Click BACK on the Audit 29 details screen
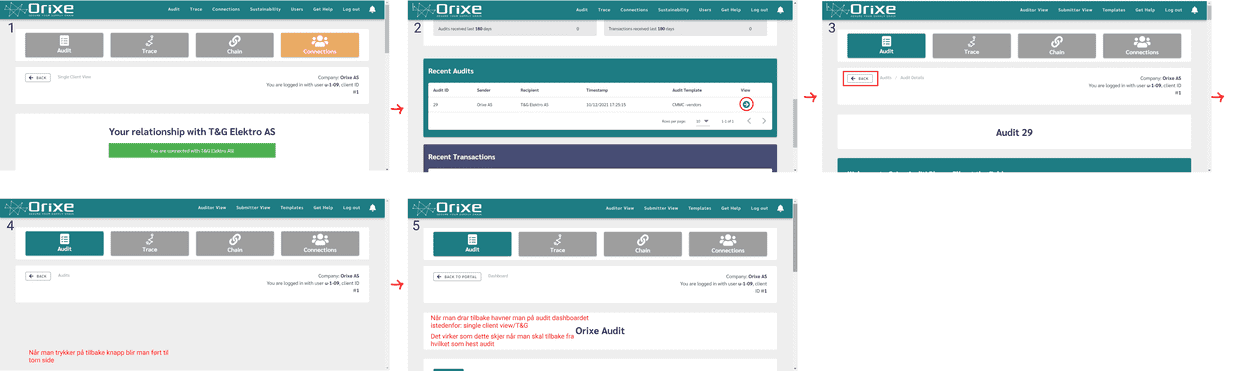This screenshot has height=371, width=1260. coord(860,78)
